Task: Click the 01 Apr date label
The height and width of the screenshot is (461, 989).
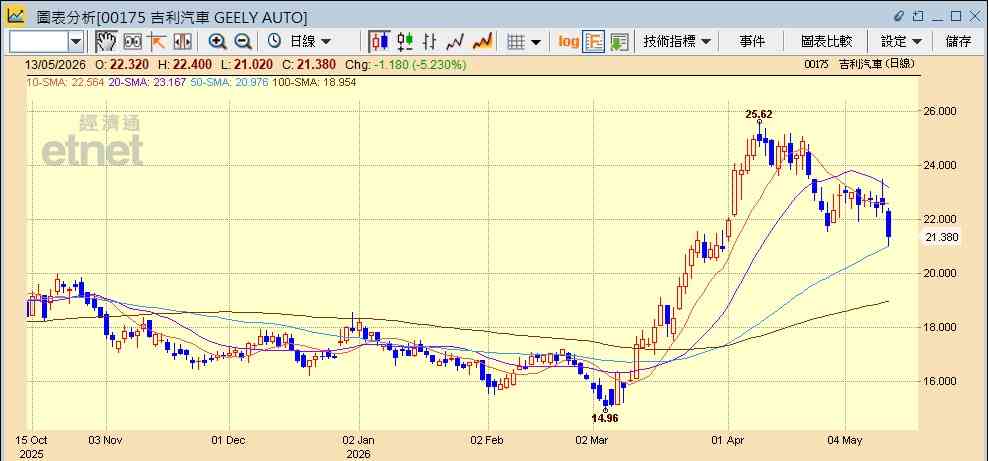Action: click(729, 440)
